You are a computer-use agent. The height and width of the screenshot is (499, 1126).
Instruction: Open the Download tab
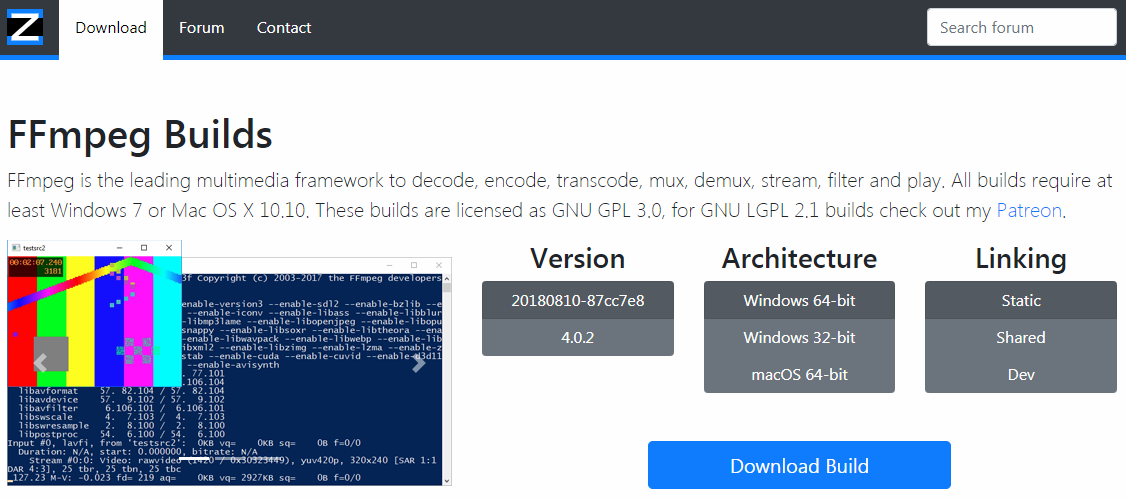pos(111,28)
